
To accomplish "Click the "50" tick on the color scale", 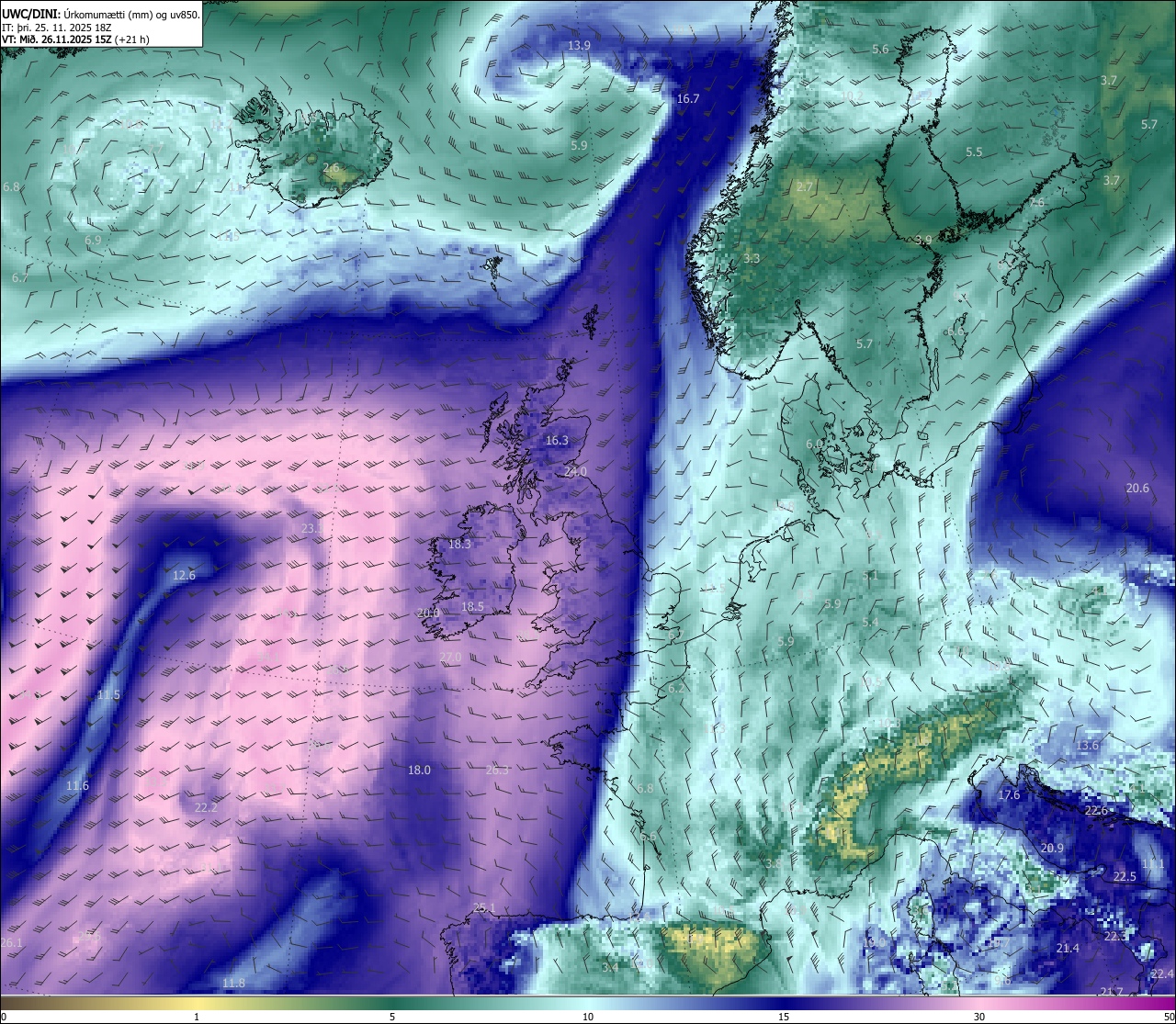I will [1169, 1017].
